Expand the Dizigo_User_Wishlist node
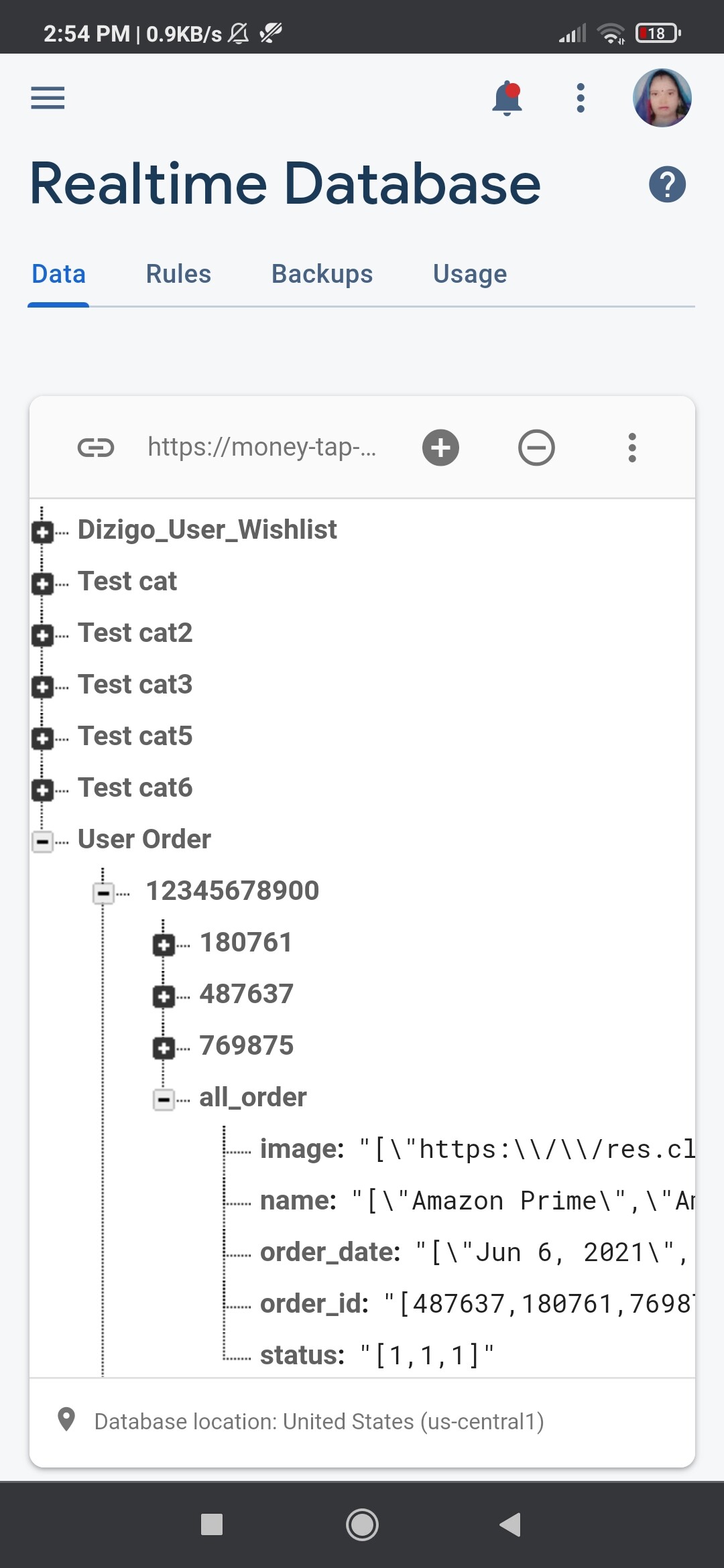Screen dimensions: 724x1568 click(x=42, y=533)
